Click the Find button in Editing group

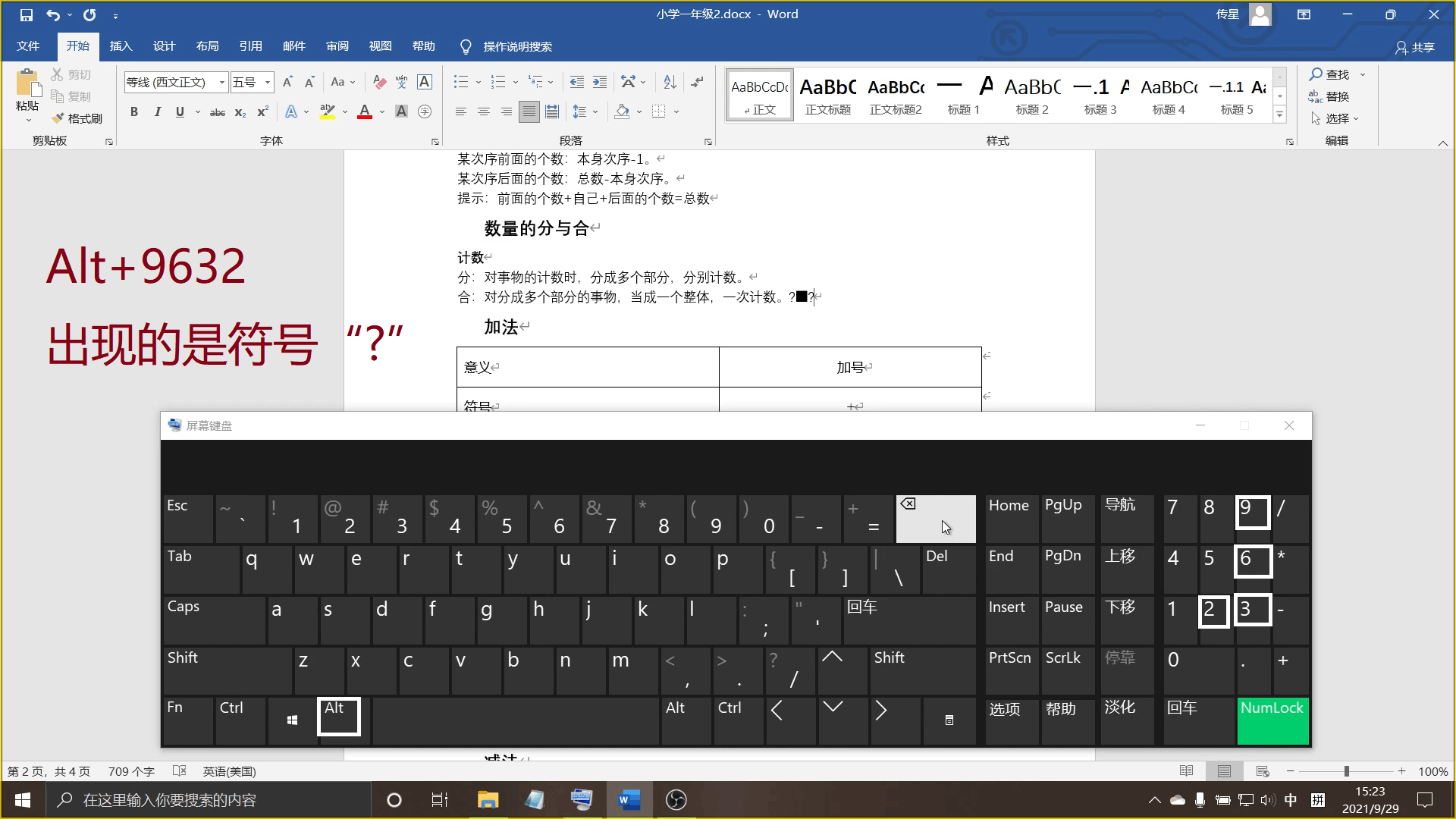click(x=1330, y=74)
